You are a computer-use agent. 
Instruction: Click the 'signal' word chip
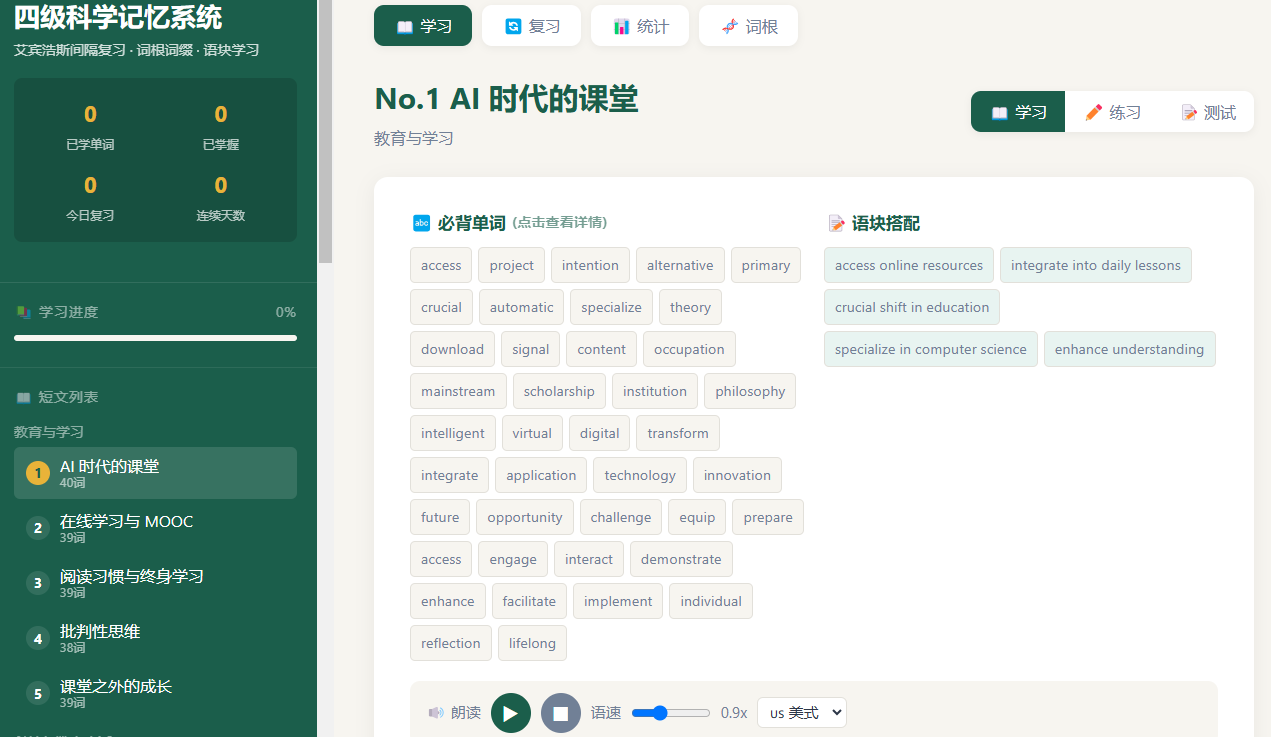tap(530, 349)
